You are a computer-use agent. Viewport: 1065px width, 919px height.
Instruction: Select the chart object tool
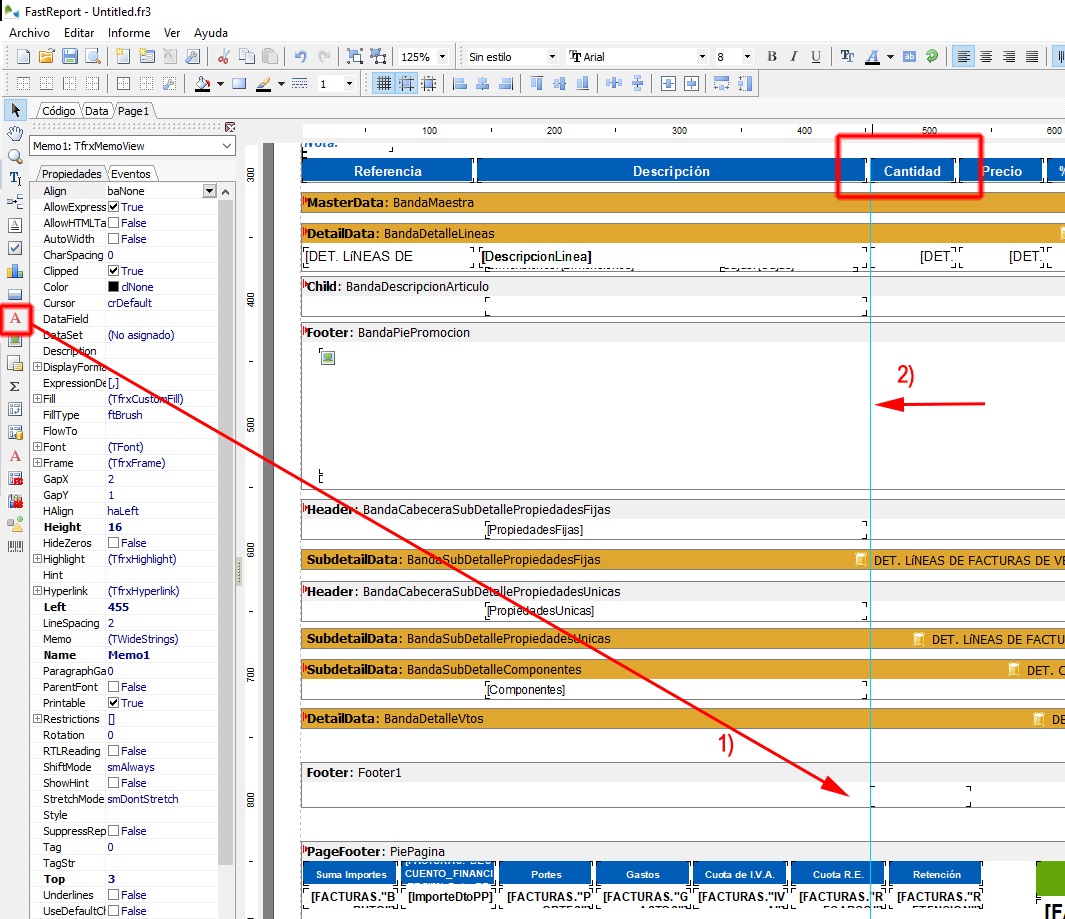point(15,271)
